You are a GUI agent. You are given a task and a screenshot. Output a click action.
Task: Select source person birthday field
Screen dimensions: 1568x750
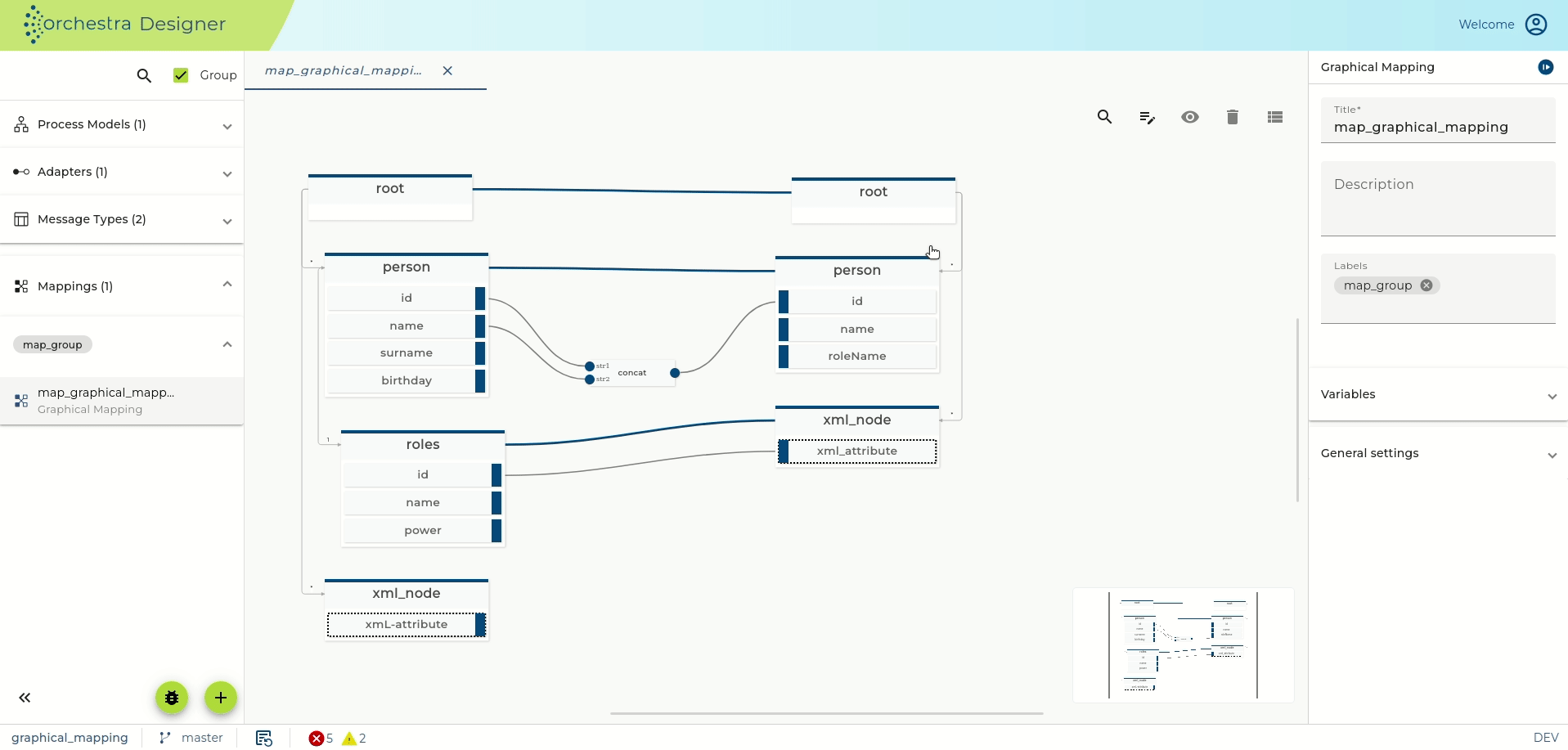point(407,380)
